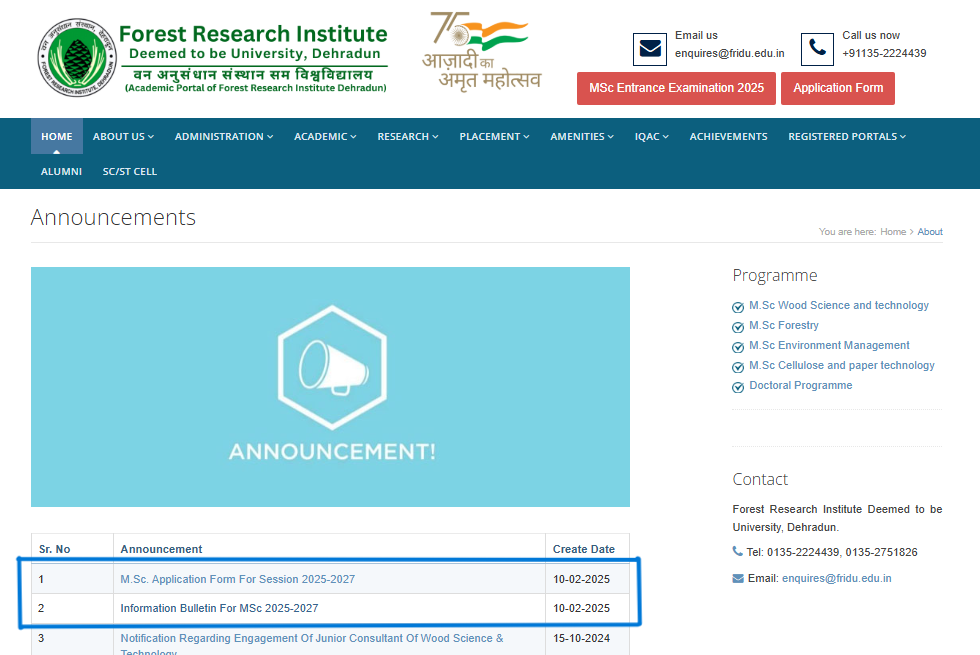The height and width of the screenshot is (655, 980).
Task: Expand the ABOUT US dropdown
Action: click(x=123, y=136)
